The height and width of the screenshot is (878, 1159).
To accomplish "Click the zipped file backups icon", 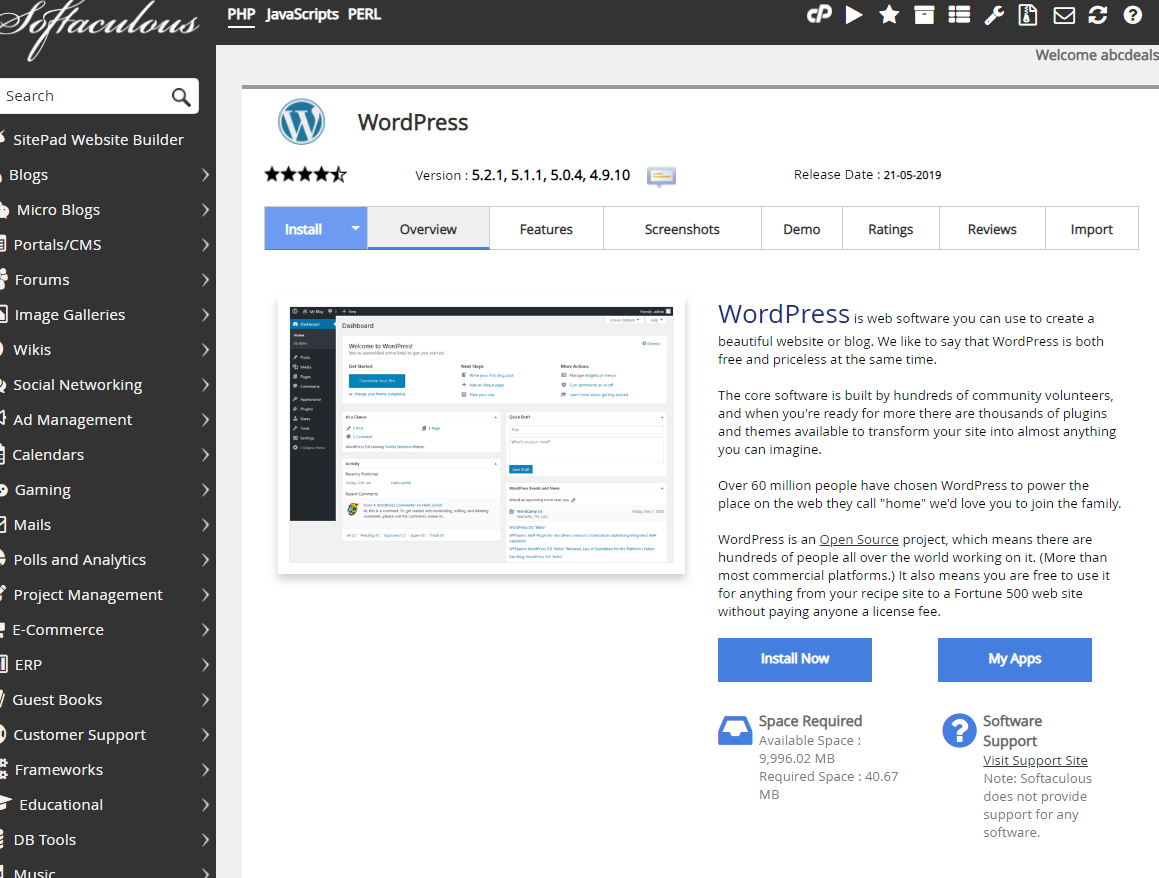I will [x=1028, y=15].
